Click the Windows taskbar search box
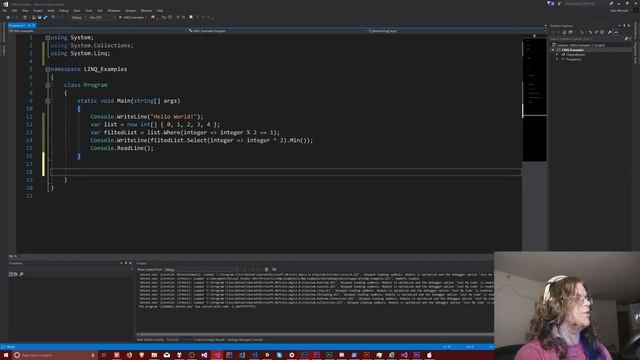Image resolution: width=640 pixels, height=360 pixels. 54,355
